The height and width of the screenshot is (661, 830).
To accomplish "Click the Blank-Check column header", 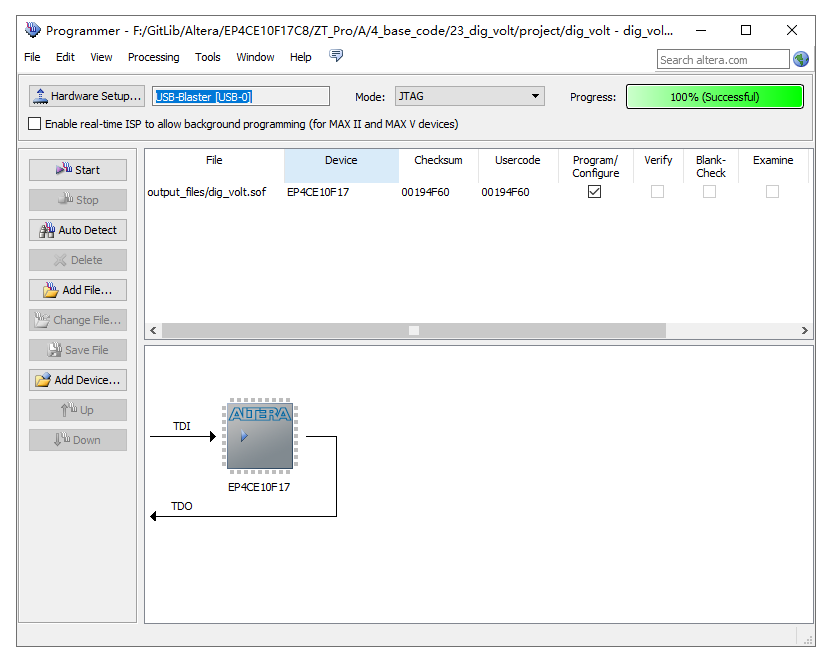I will click(710, 166).
